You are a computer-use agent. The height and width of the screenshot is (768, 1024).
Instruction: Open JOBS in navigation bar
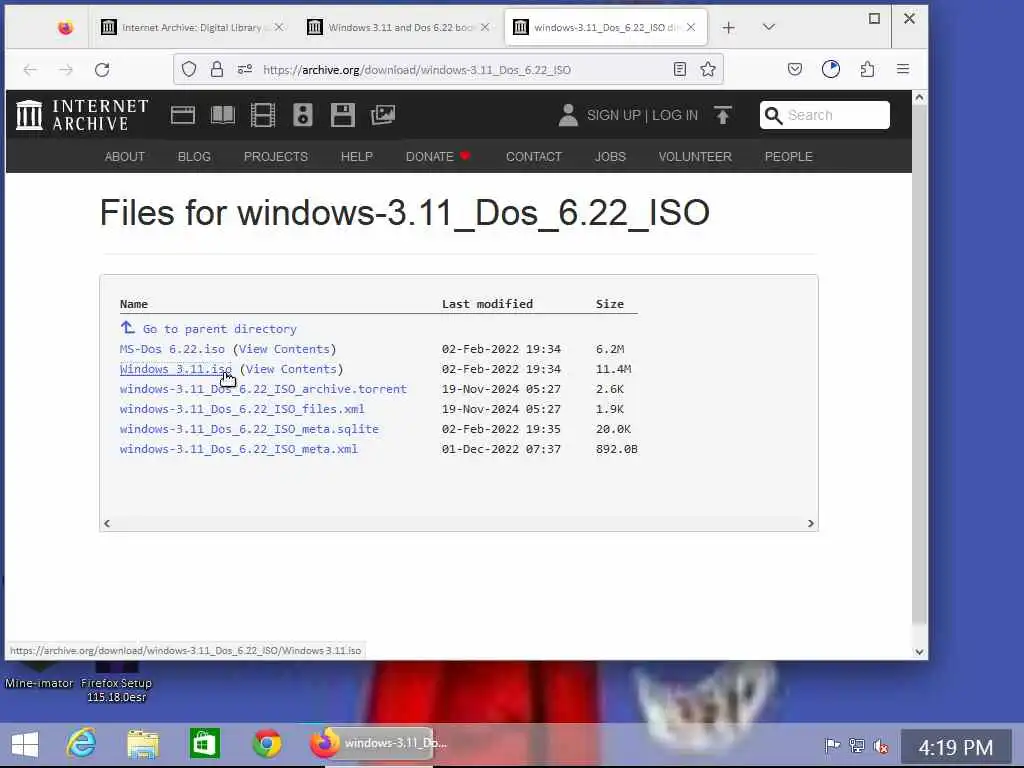[610, 157]
